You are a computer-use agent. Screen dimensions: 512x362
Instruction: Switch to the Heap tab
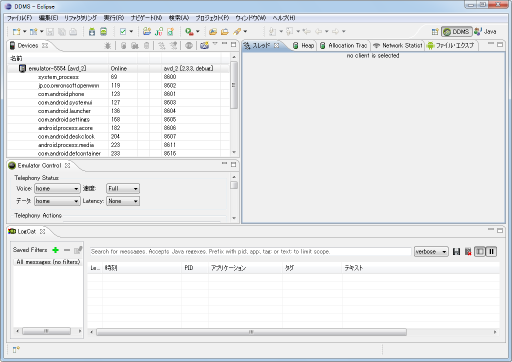[304, 46]
